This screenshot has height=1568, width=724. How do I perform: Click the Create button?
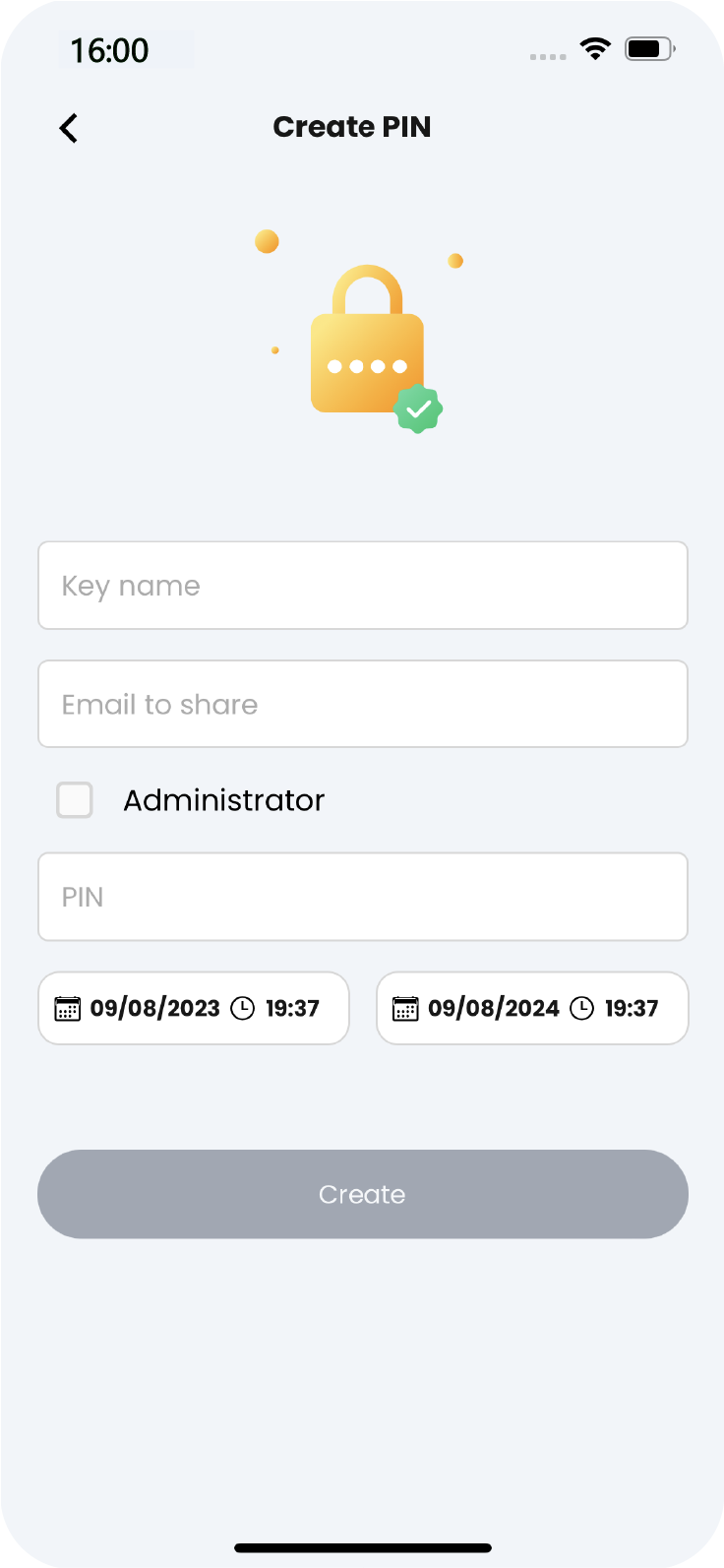[x=363, y=1194]
